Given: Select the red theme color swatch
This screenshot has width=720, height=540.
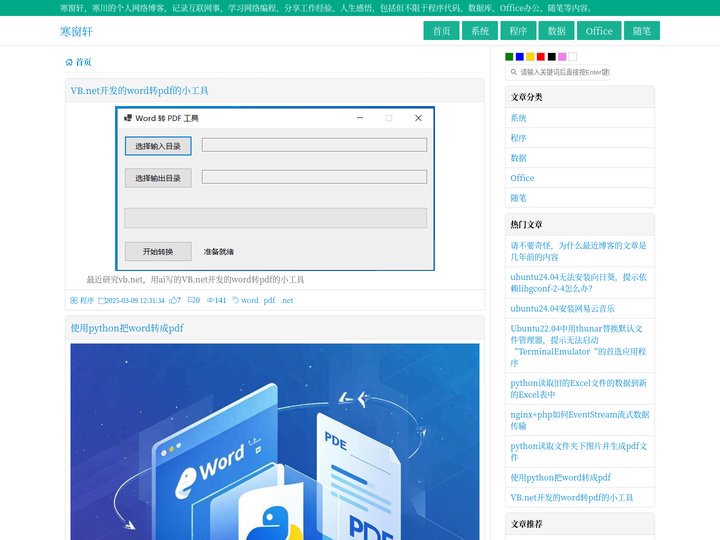Looking at the screenshot, I should (540, 56).
